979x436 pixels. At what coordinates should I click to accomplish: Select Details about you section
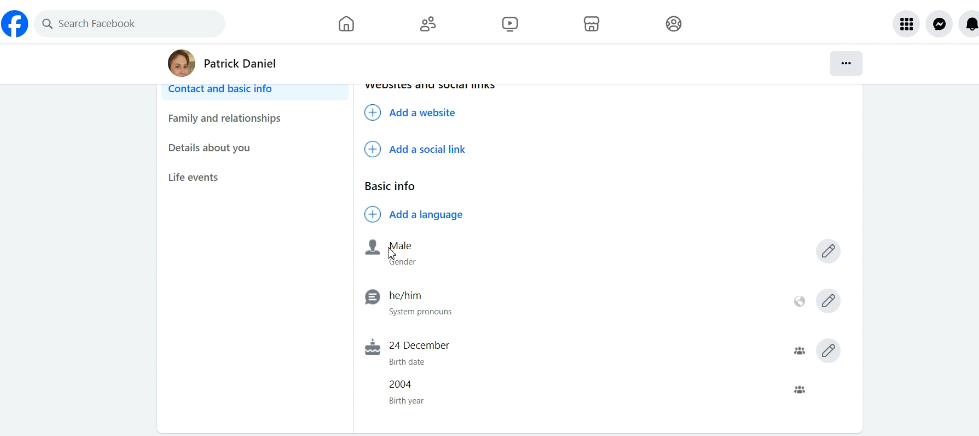209,148
